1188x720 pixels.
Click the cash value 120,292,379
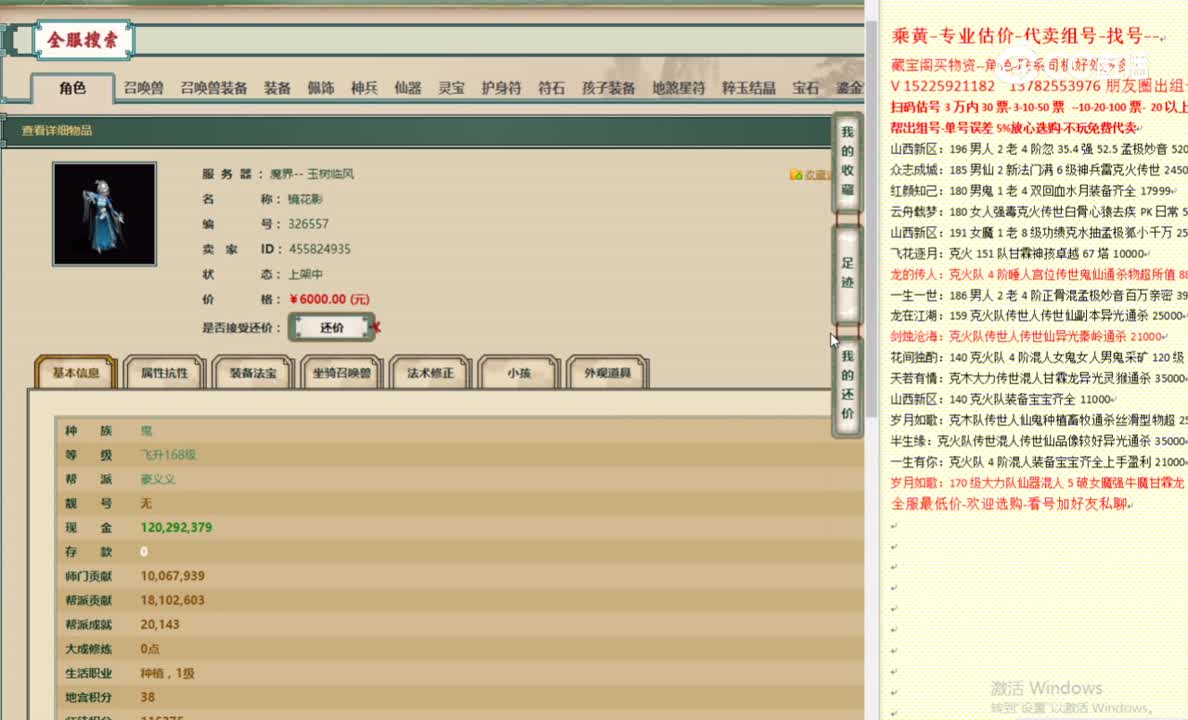[x=176, y=527]
